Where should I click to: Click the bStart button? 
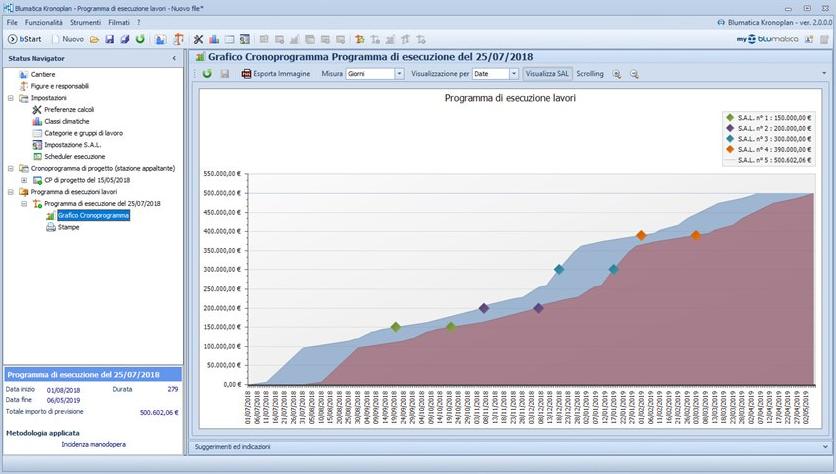[27, 39]
